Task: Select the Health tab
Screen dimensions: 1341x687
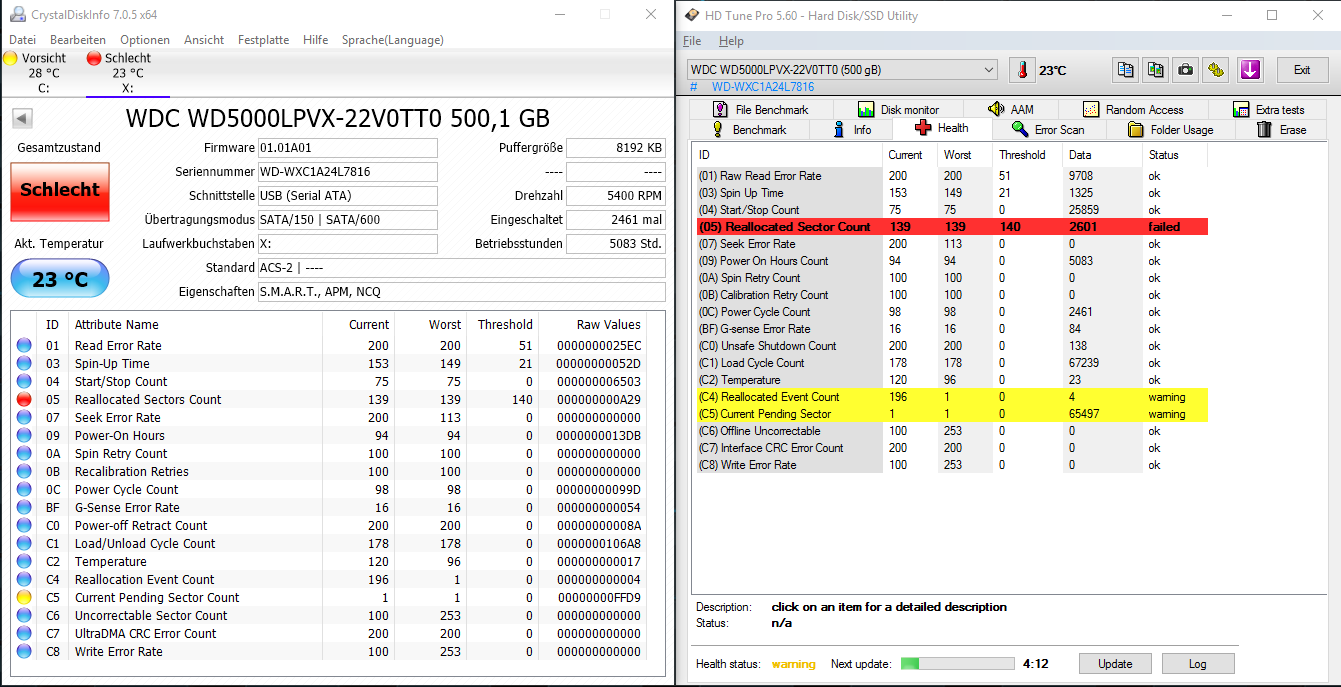Action: click(x=942, y=128)
